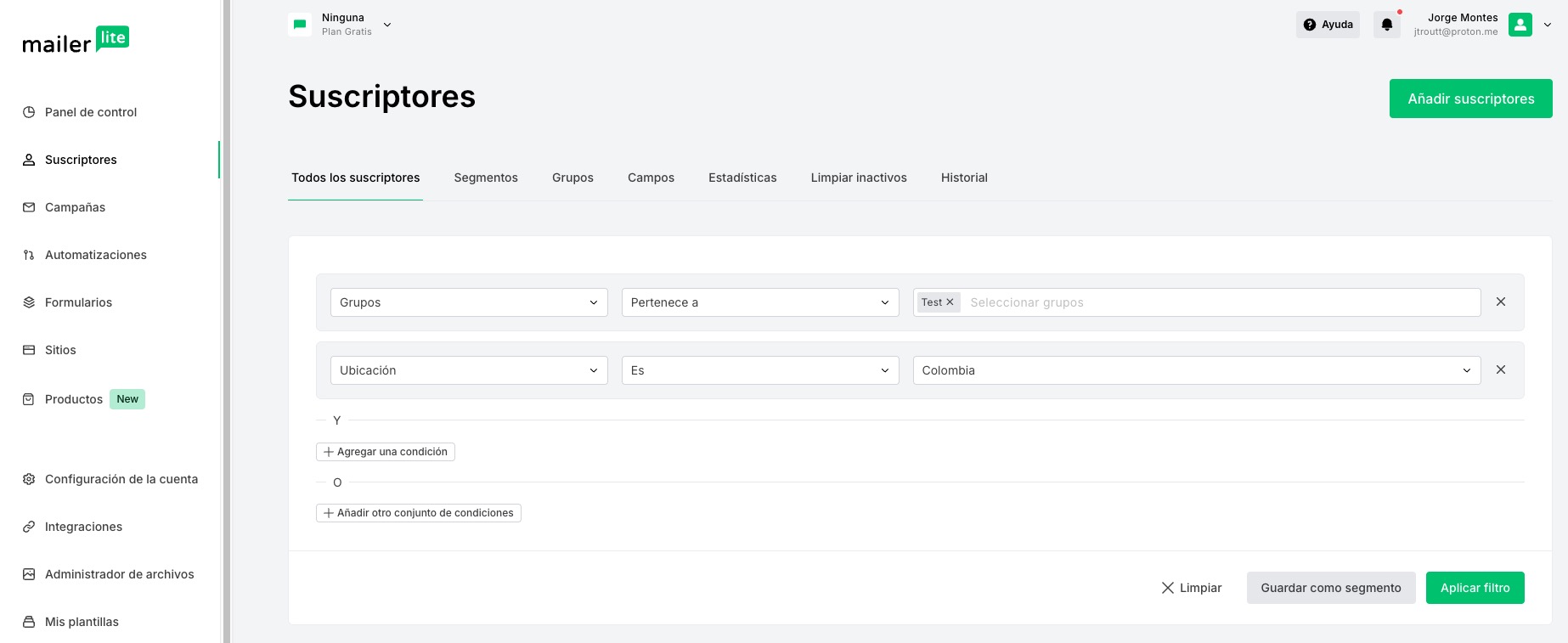The height and width of the screenshot is (643, 1568).
Task: Expand the Ninguna account switcher
Action: pos(387,25)
